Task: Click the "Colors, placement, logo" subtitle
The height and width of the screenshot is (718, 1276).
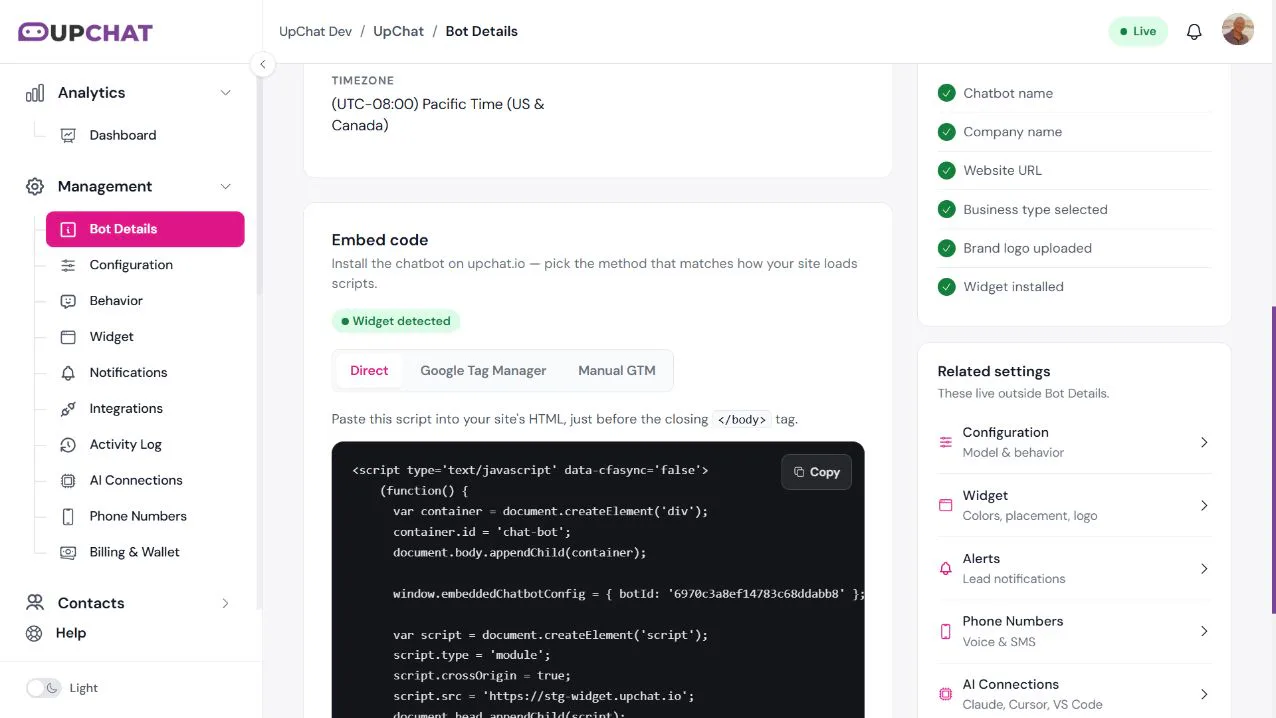Action: [x=1030, y=516]
